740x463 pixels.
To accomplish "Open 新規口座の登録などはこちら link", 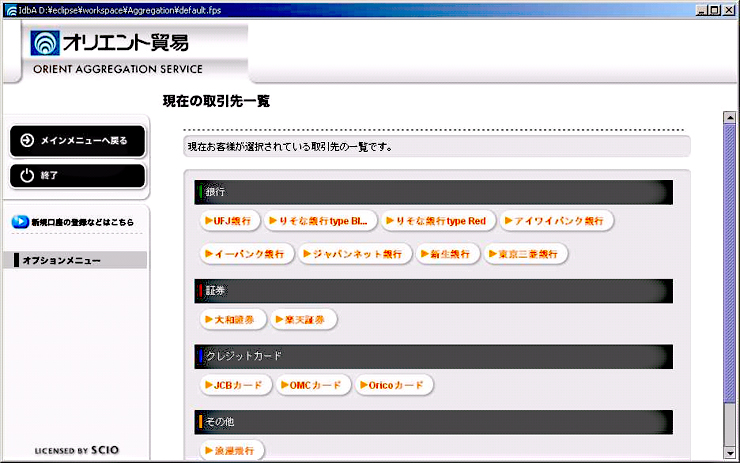I will point(83,222).
